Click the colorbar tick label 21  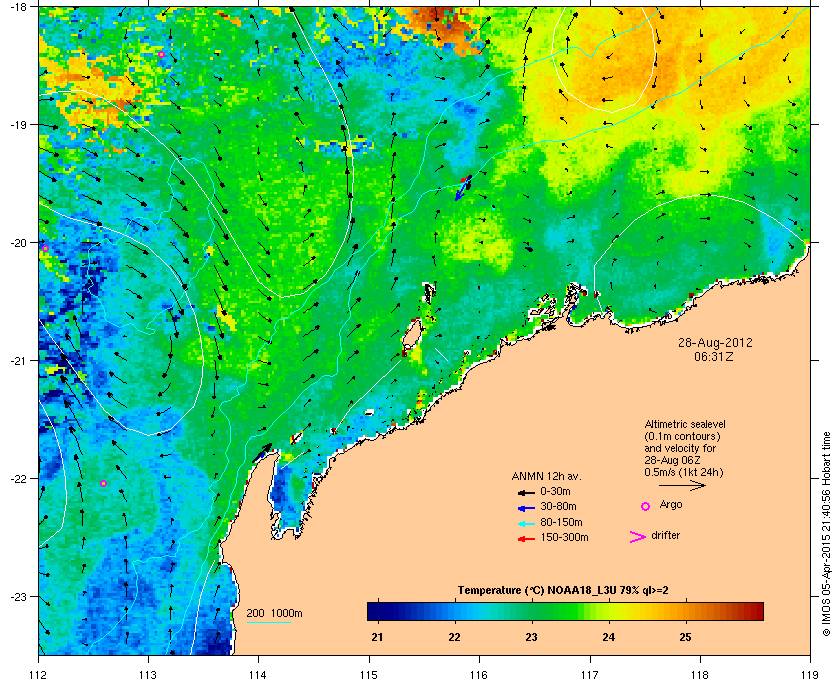(x=378, y=637)
